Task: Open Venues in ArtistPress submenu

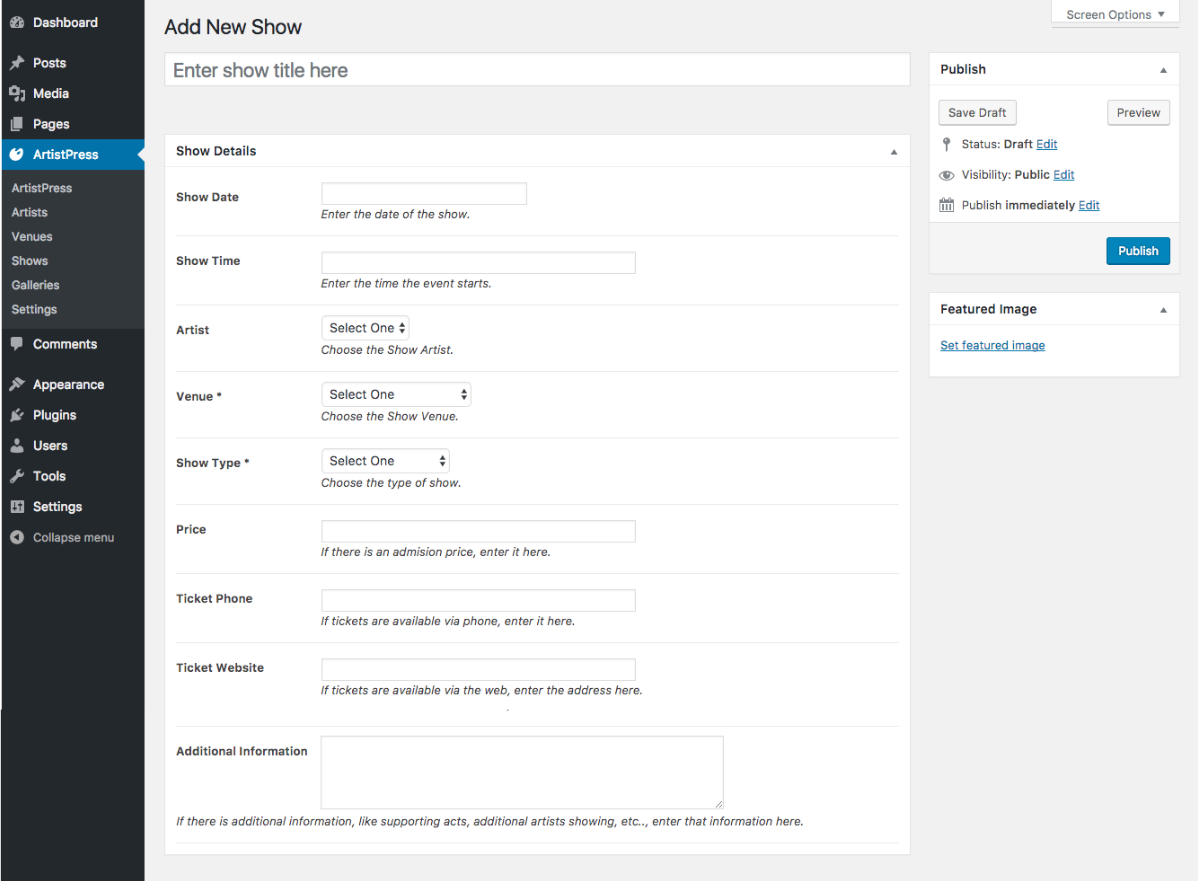Action: 32,237
